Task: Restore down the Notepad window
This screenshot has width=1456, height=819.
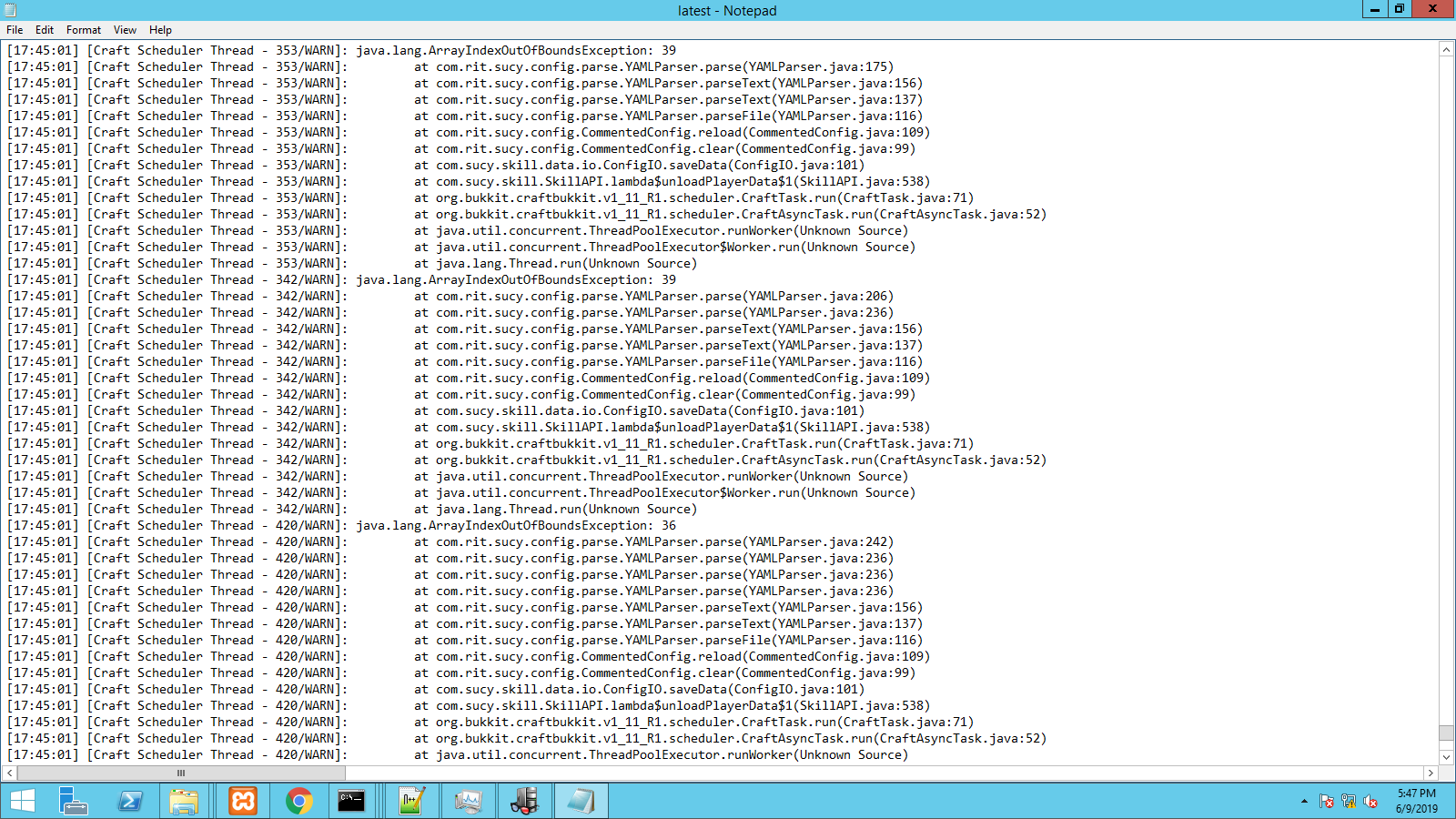Action: coord(1399,9)
